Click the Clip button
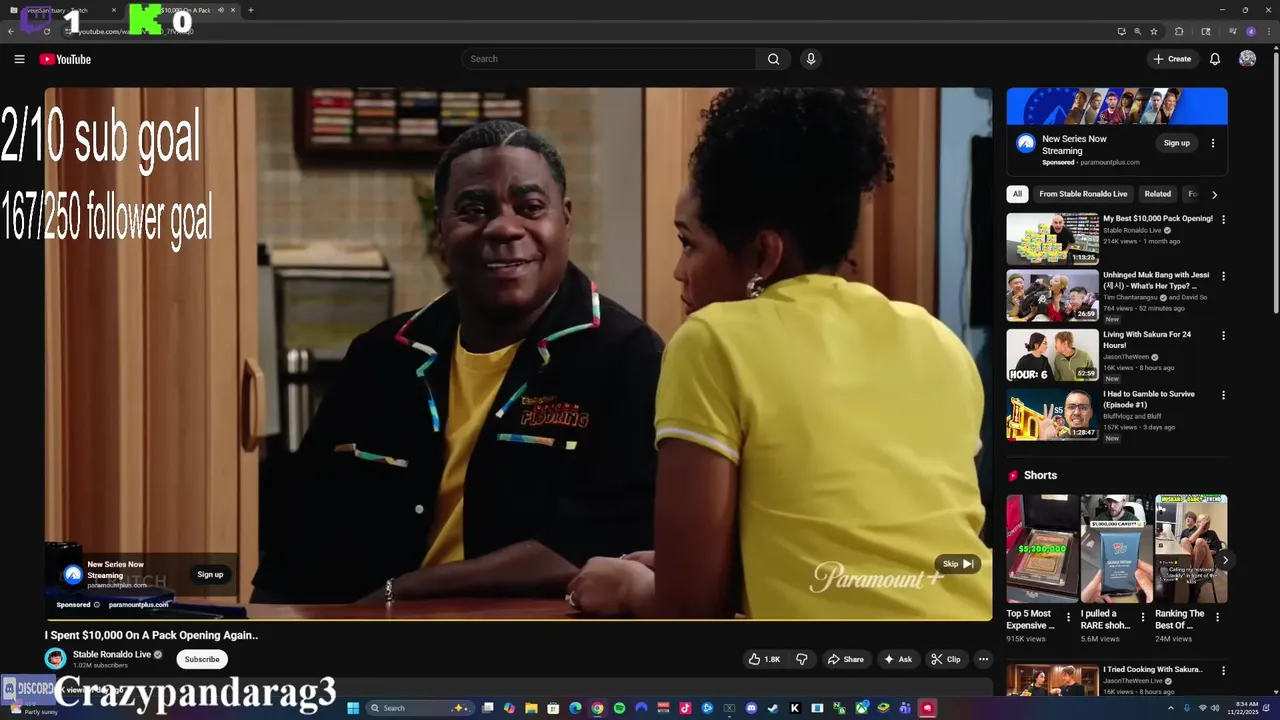Image resolution: width=1280 pixels, height=720 pixels. (x=945, y=659)
